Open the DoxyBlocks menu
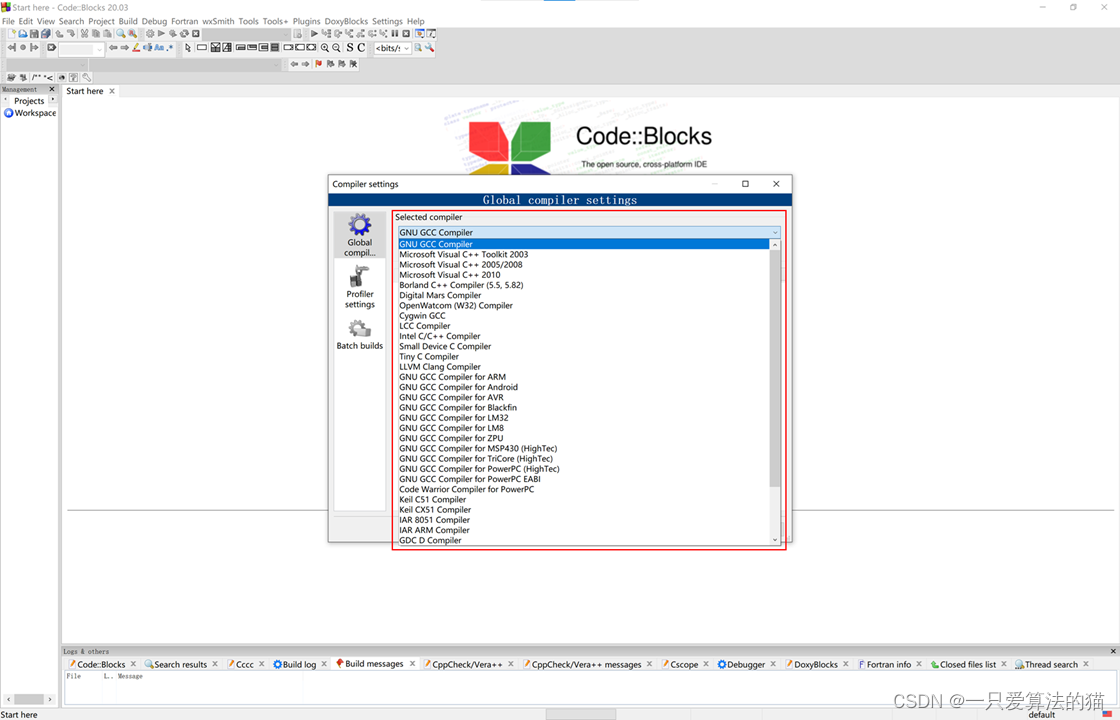This screenshot has height=720, width=1120. (x=346, y=21)
